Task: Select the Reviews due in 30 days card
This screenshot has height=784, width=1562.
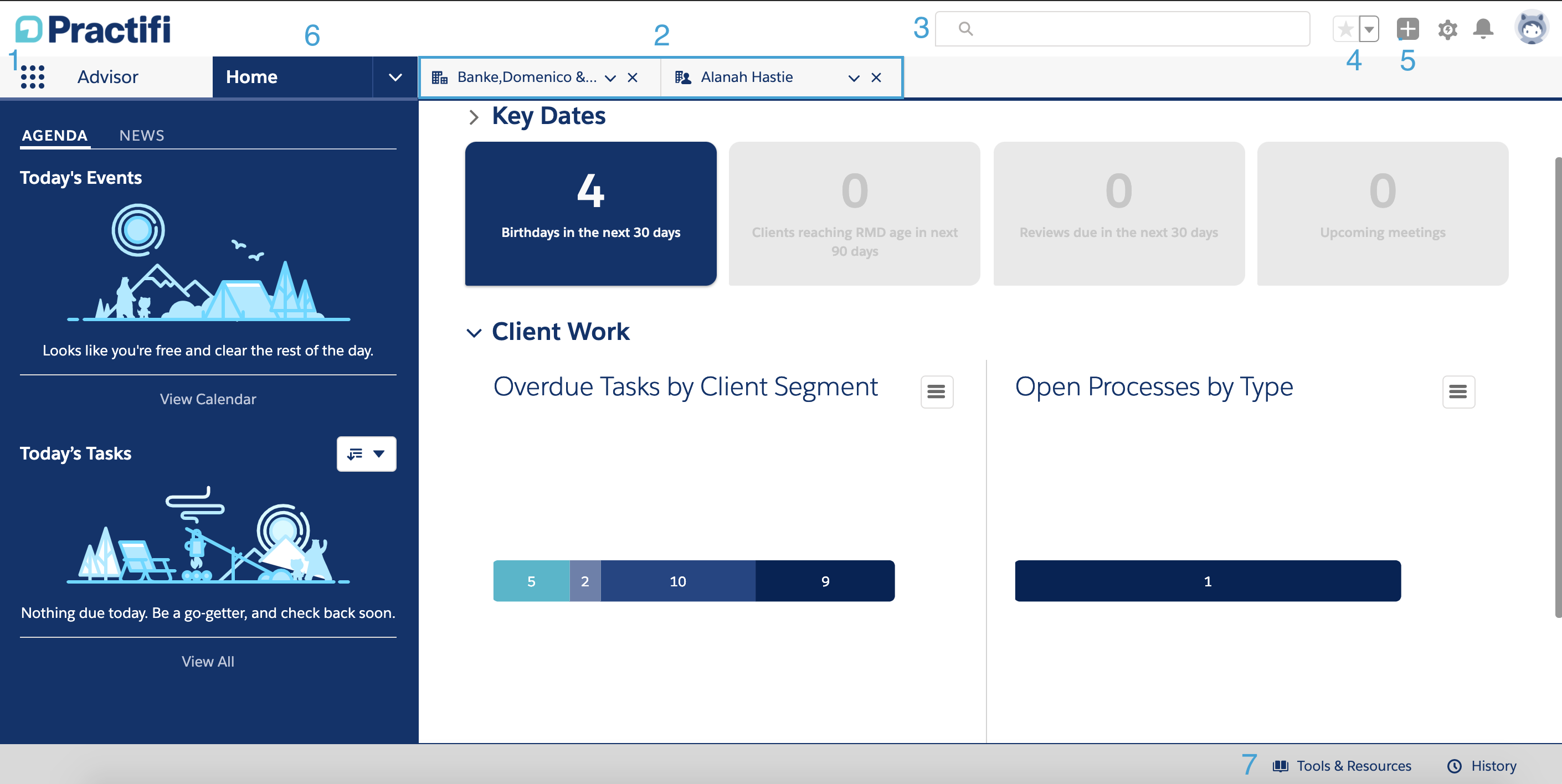Action: (1119, 213)
